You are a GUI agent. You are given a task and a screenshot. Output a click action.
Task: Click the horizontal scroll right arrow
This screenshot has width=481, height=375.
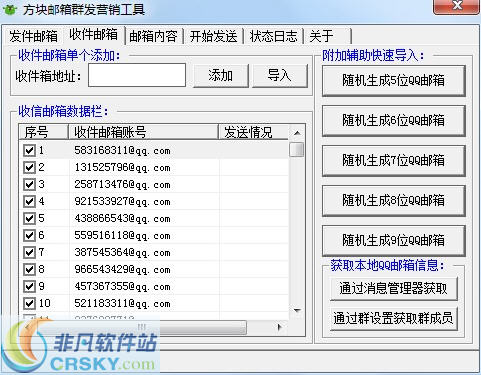click(279, 327)
